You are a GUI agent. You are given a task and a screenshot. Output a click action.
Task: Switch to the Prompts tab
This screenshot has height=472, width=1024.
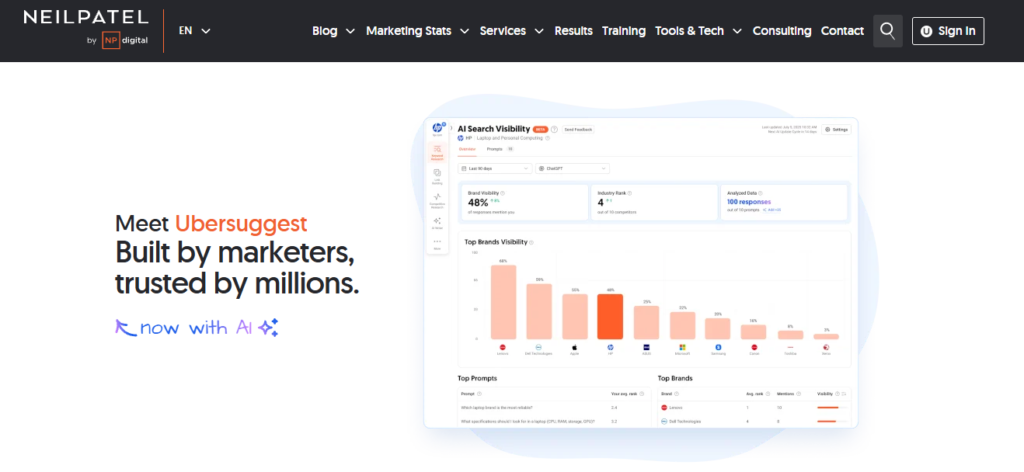point(500,149)
